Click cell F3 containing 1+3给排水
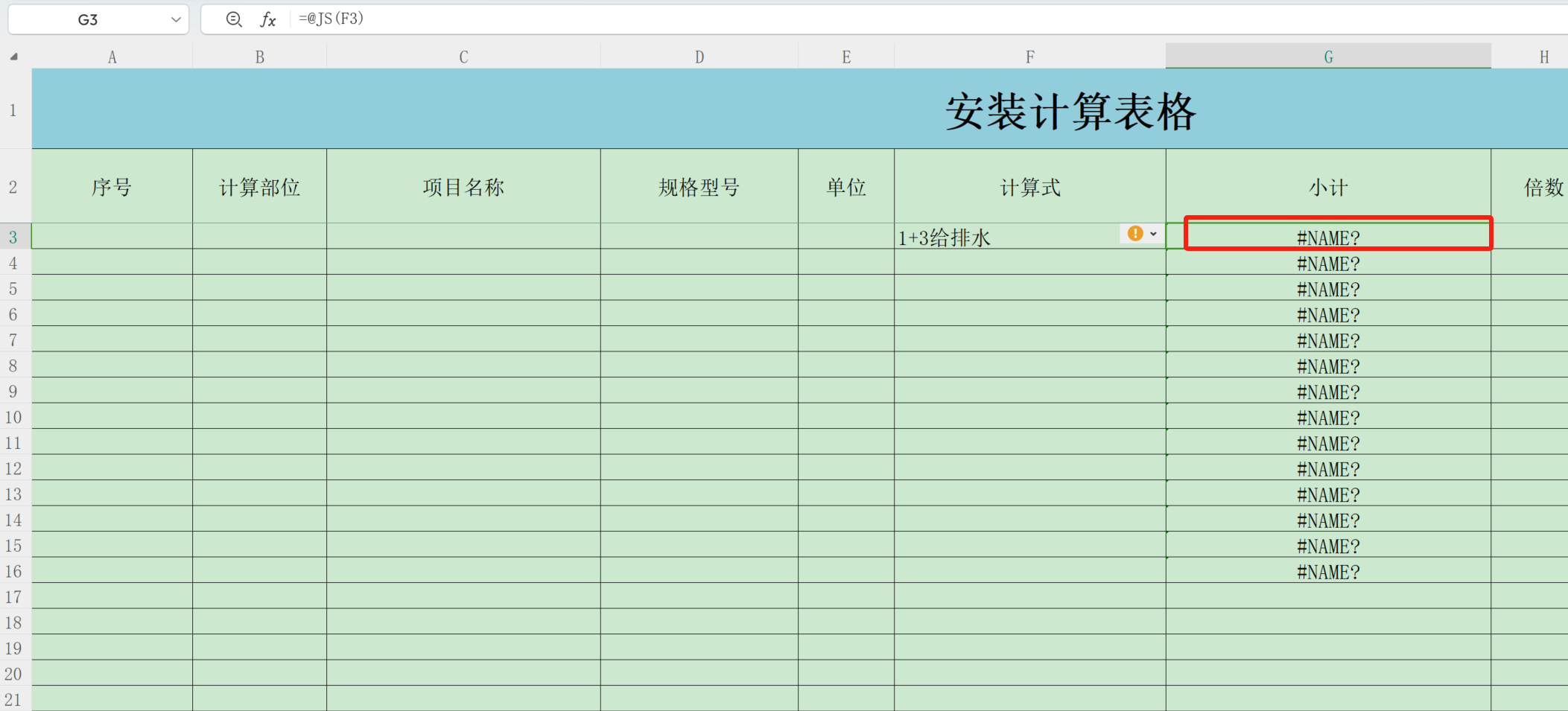Image resolution: width=1568 pixels, height=711 pixels. pyautogui.click(x=1030, y=237)
